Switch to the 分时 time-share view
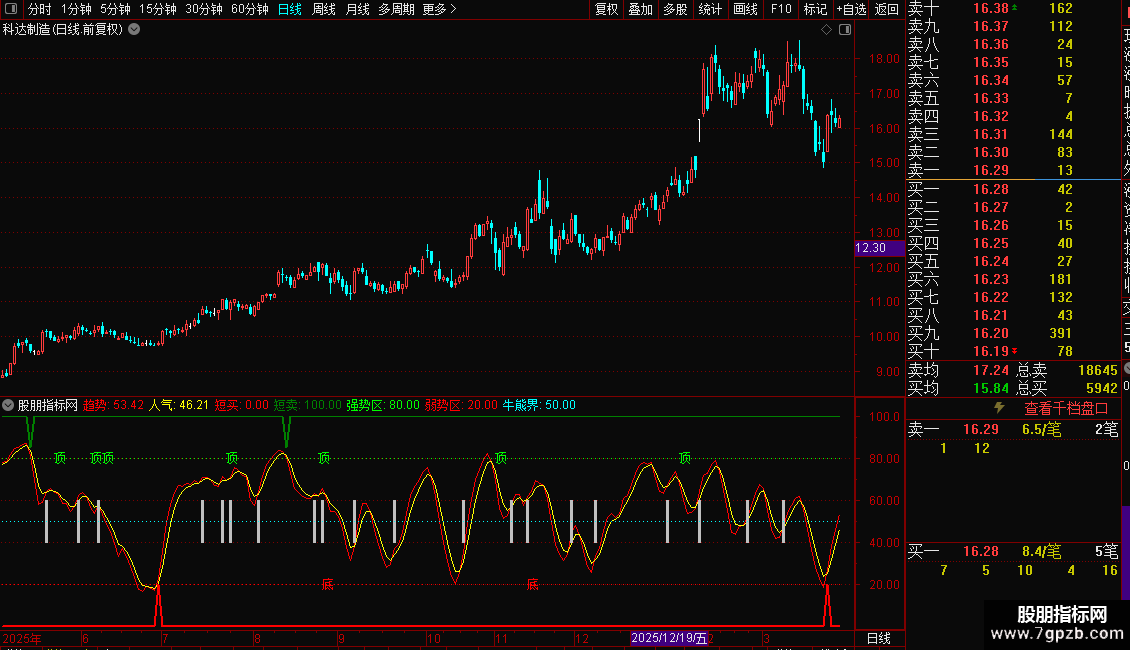 [40, 9]
